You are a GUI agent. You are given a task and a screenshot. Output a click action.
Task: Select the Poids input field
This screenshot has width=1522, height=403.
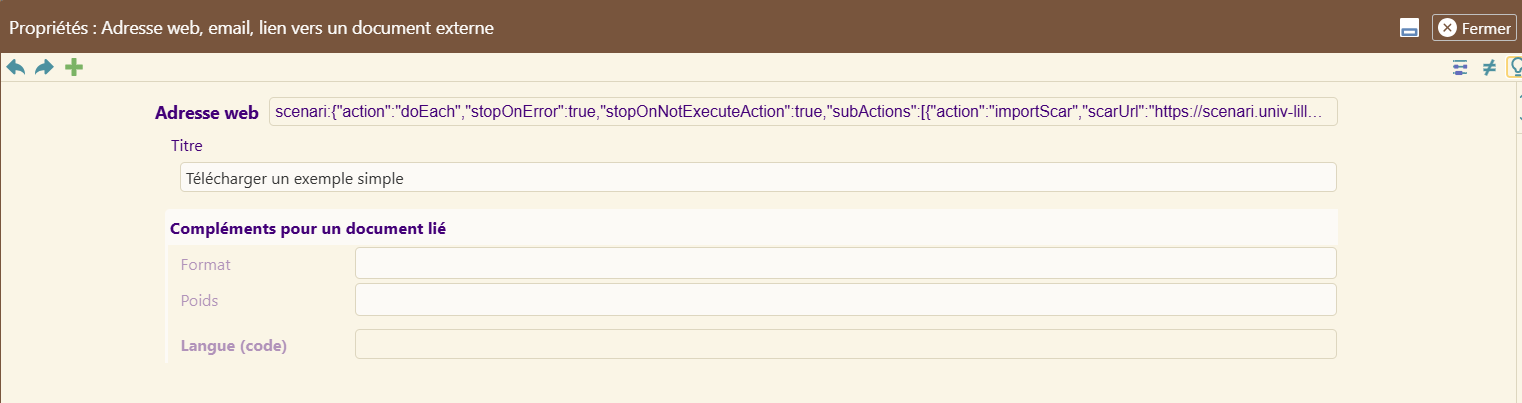click(846, 299)
